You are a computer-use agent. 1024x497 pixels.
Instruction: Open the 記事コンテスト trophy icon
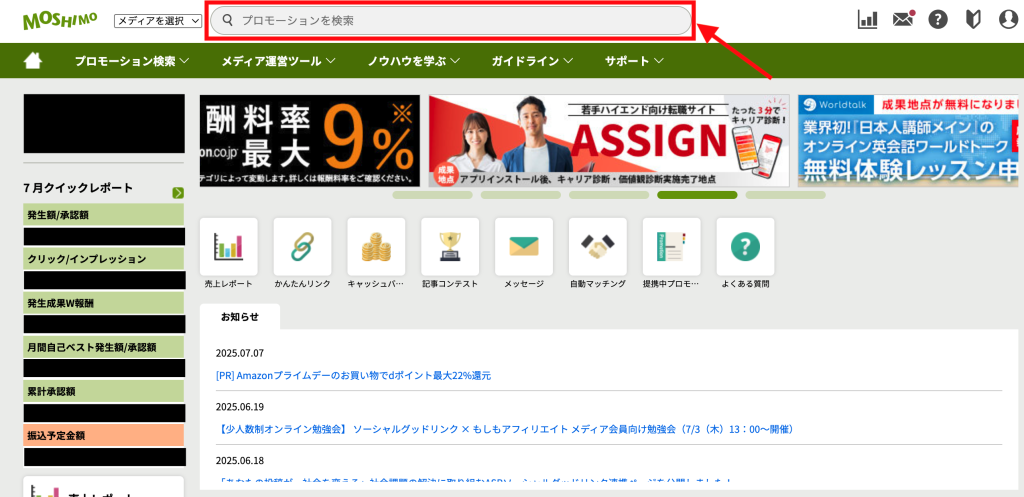tap(450, 246)
